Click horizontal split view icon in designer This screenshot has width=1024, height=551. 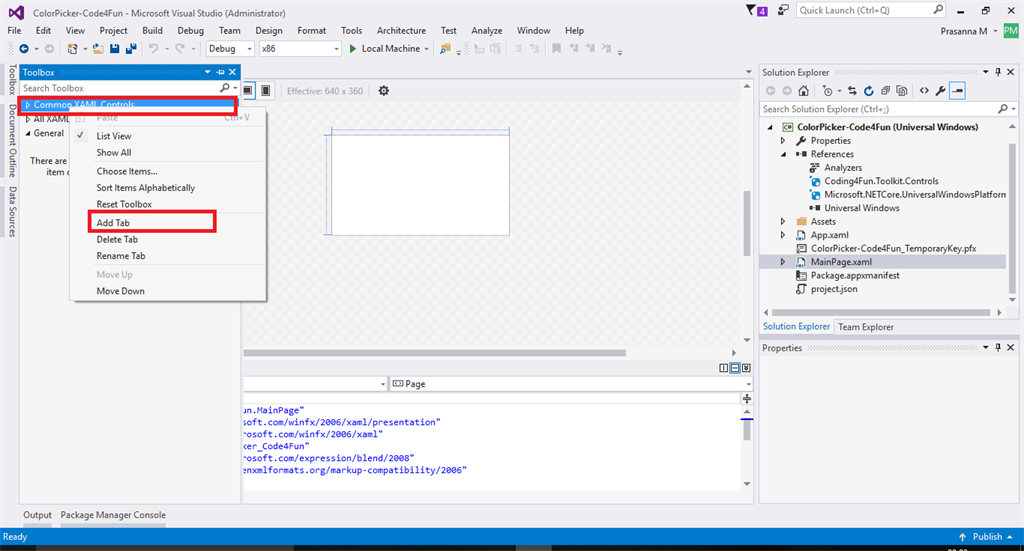735,368
